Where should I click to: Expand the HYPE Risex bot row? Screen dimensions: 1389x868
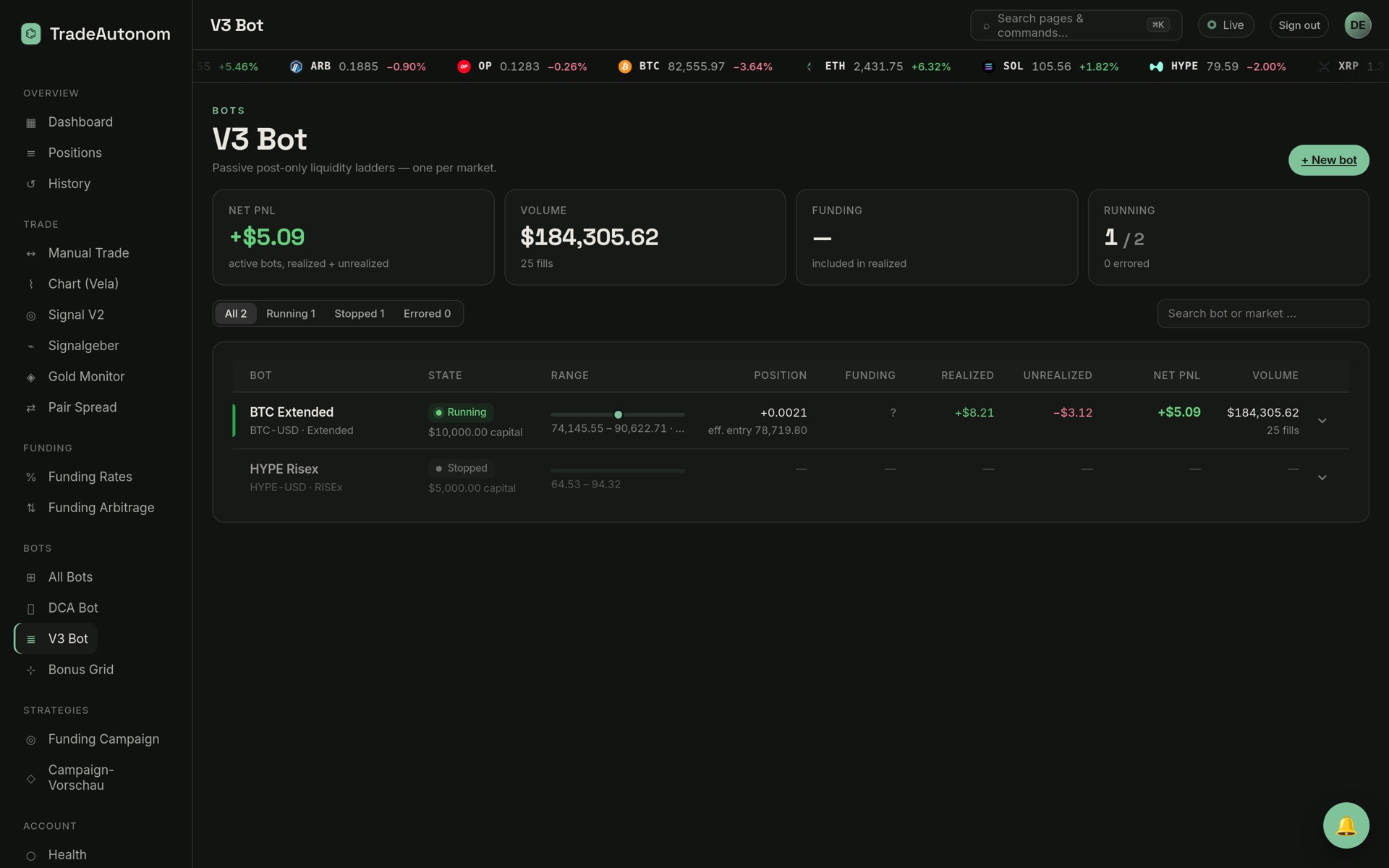pos(1322,477)
